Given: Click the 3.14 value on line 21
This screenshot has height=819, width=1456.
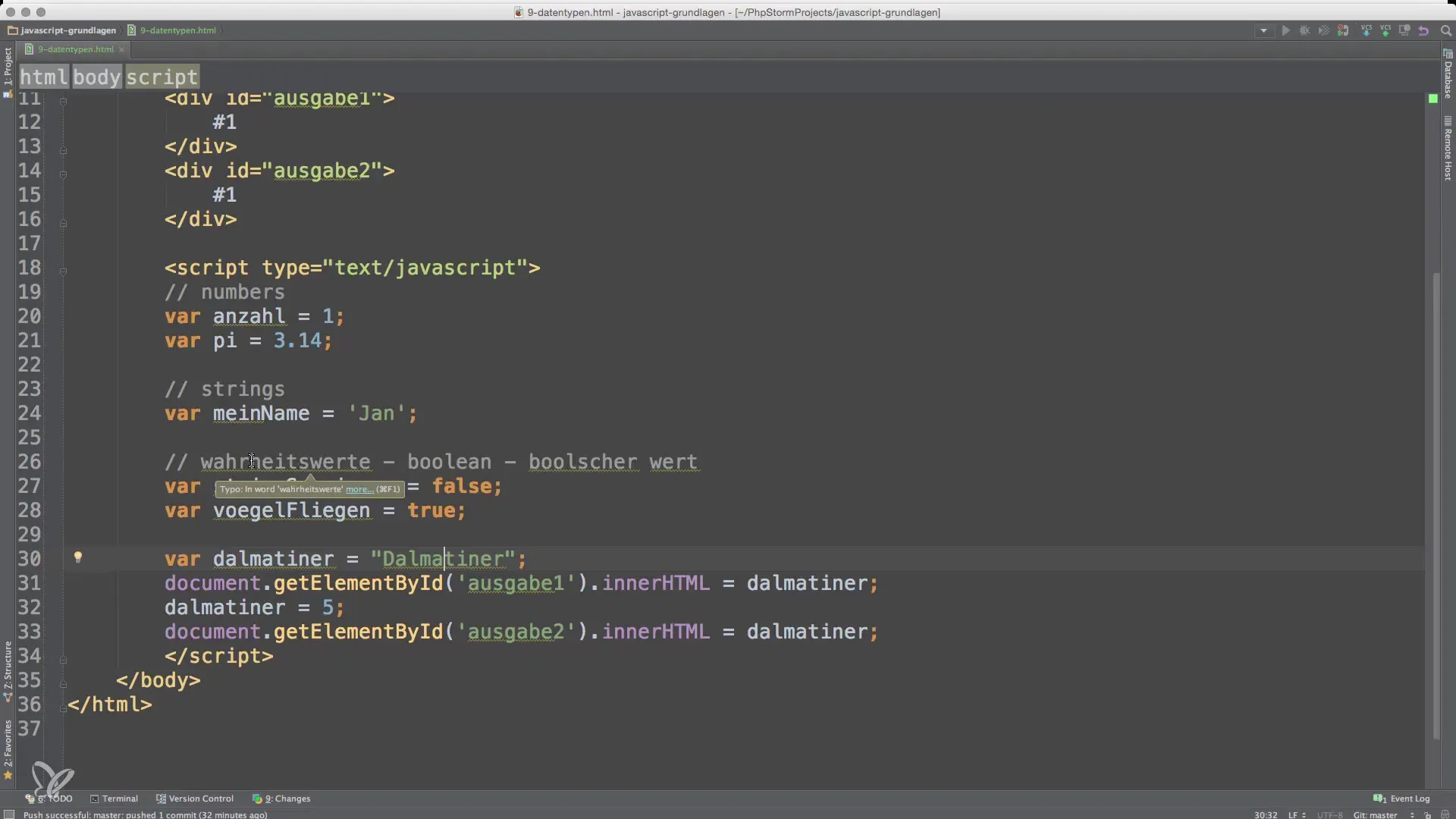Looking at the screenshot, I should point(297,340).
